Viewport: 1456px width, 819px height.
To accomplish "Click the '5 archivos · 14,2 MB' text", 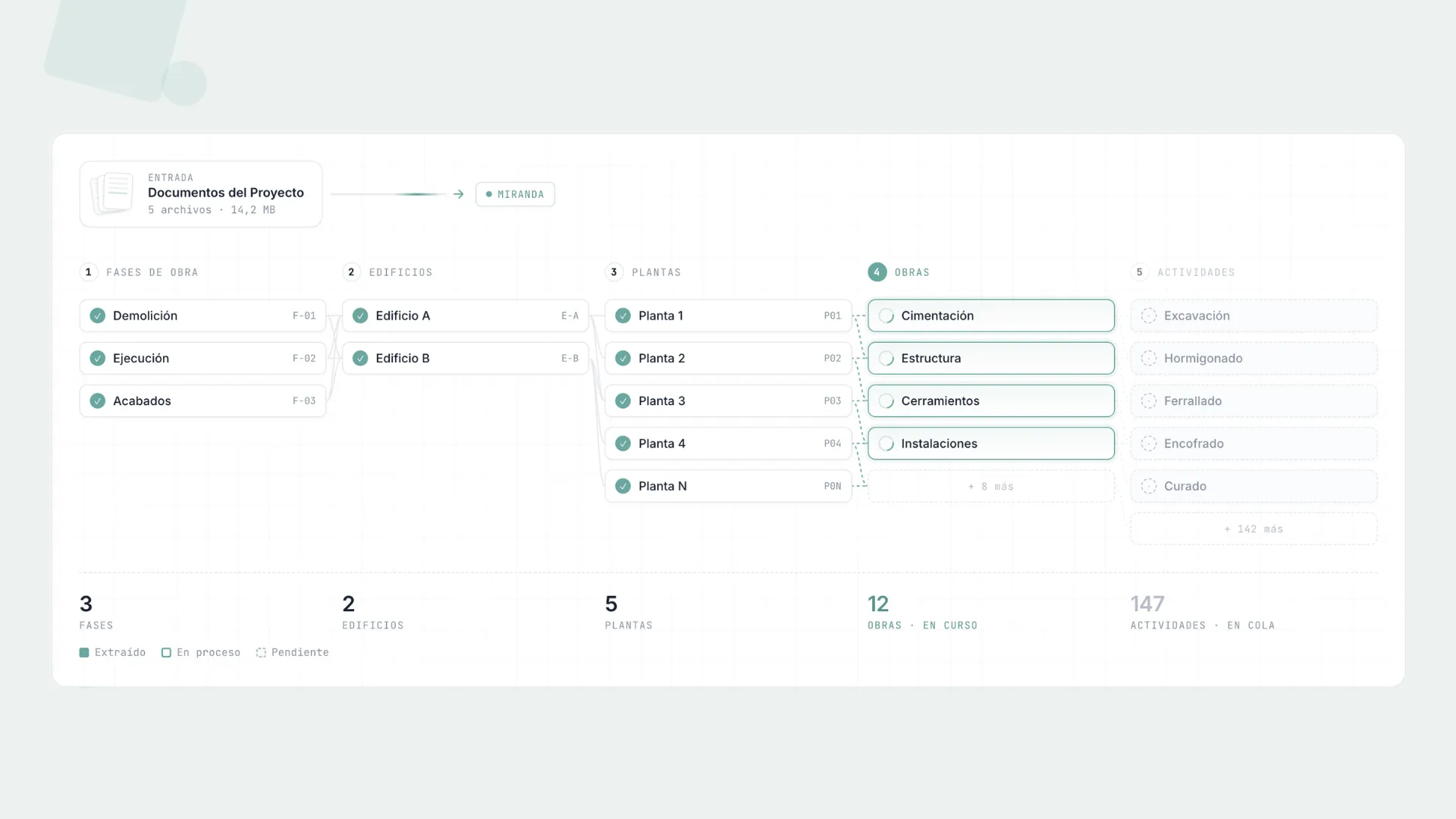I will (x=212, y=210).
